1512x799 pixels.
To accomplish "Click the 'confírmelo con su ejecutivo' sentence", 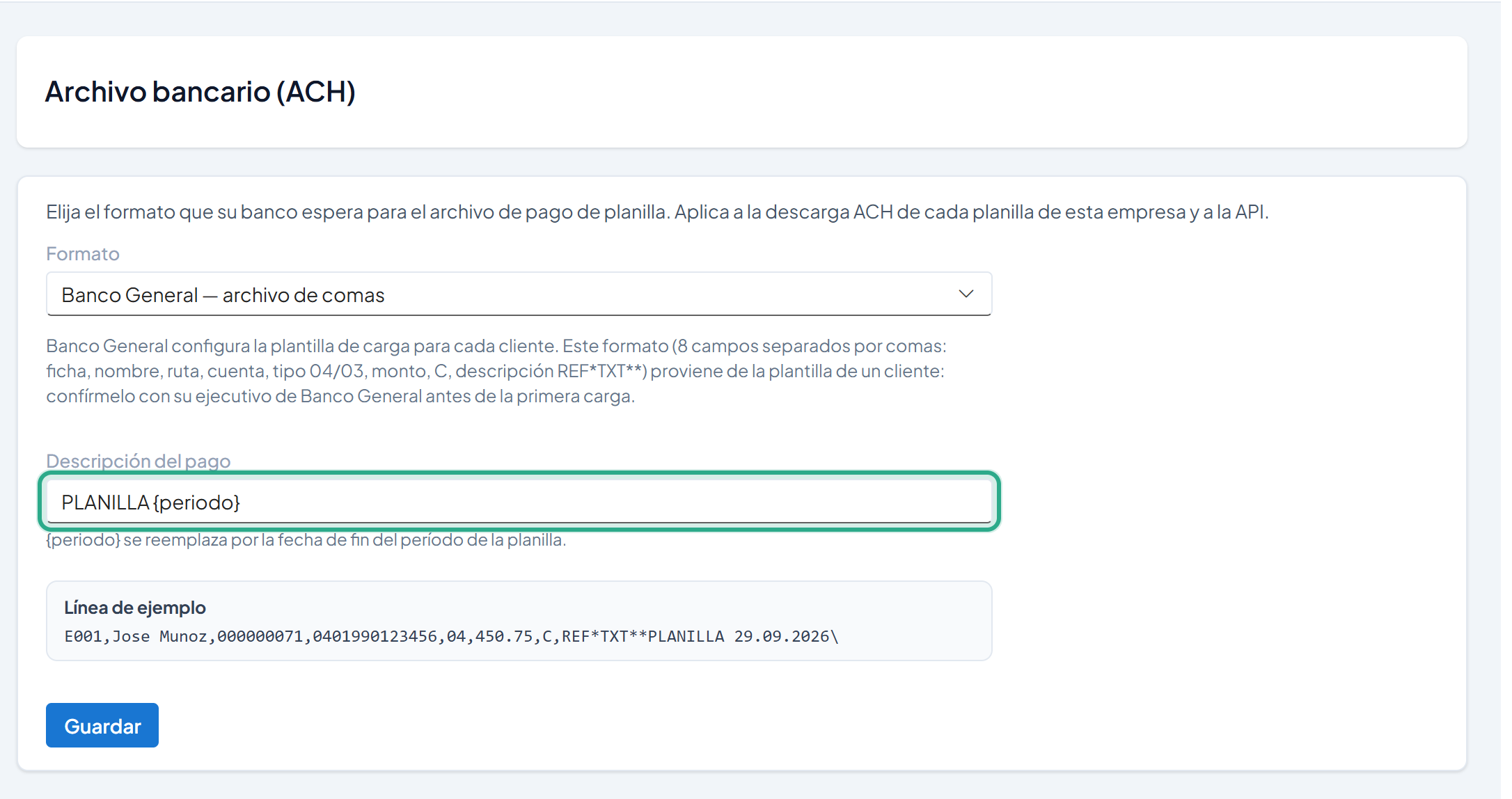I will coord(340,396).
